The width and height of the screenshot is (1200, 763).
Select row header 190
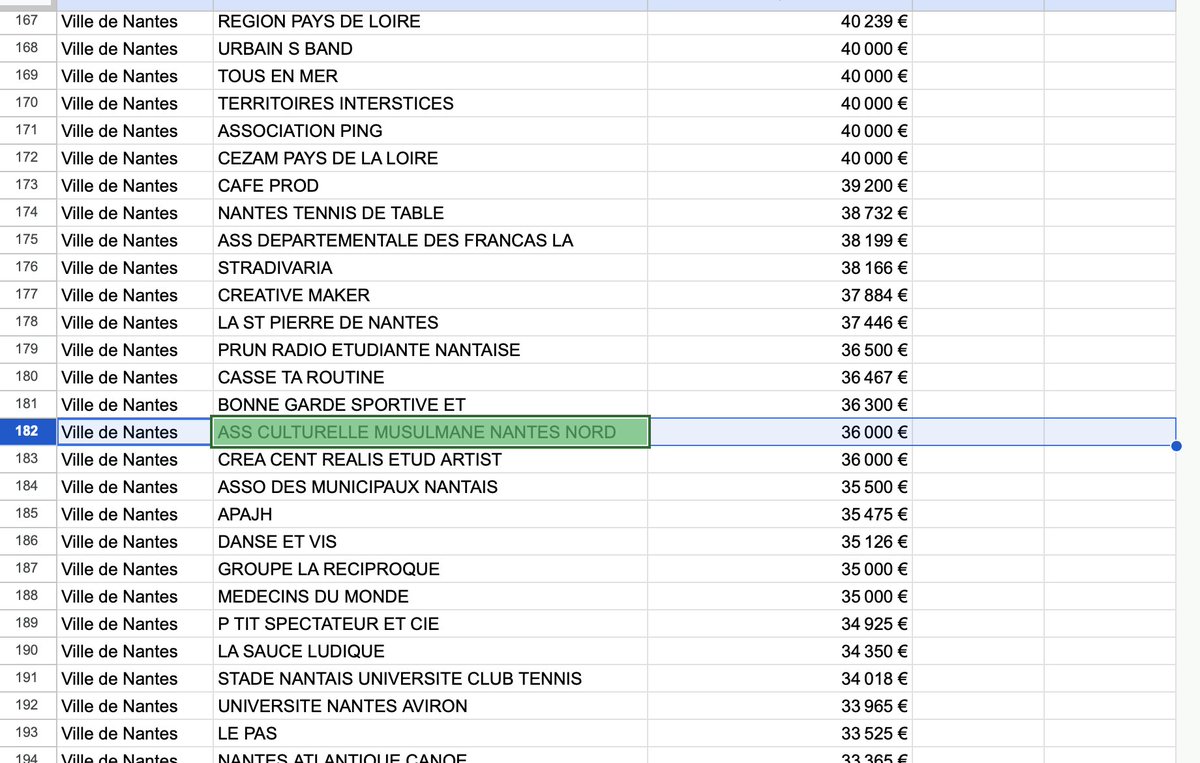pos(28,651)
